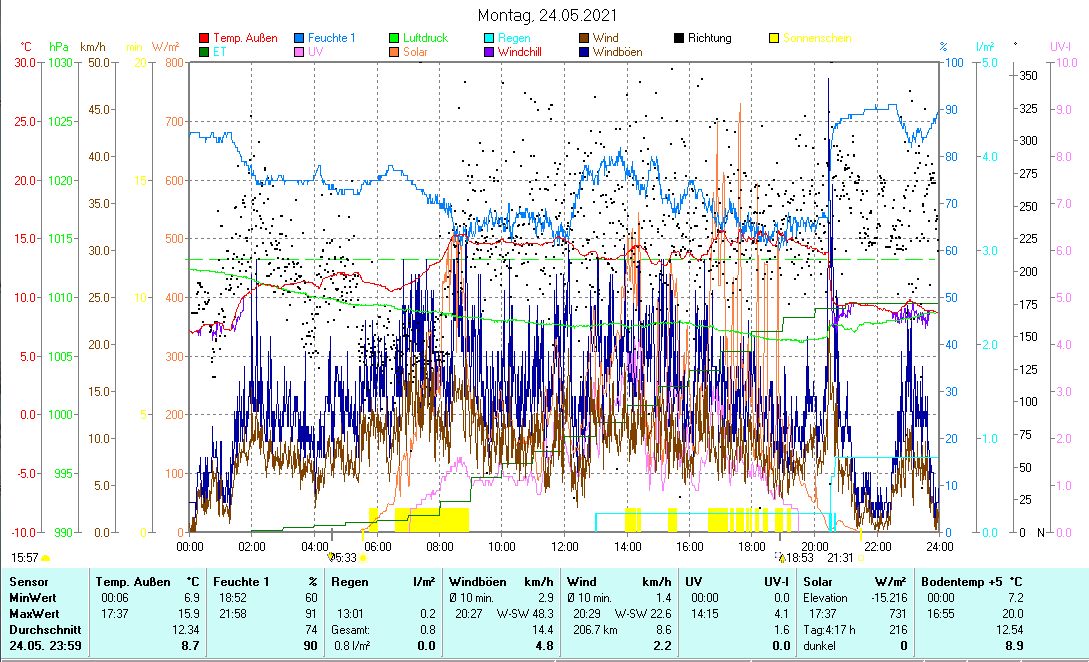
Task: Click the red Temp. Außen legend swatch
Action: click(204, 38)
